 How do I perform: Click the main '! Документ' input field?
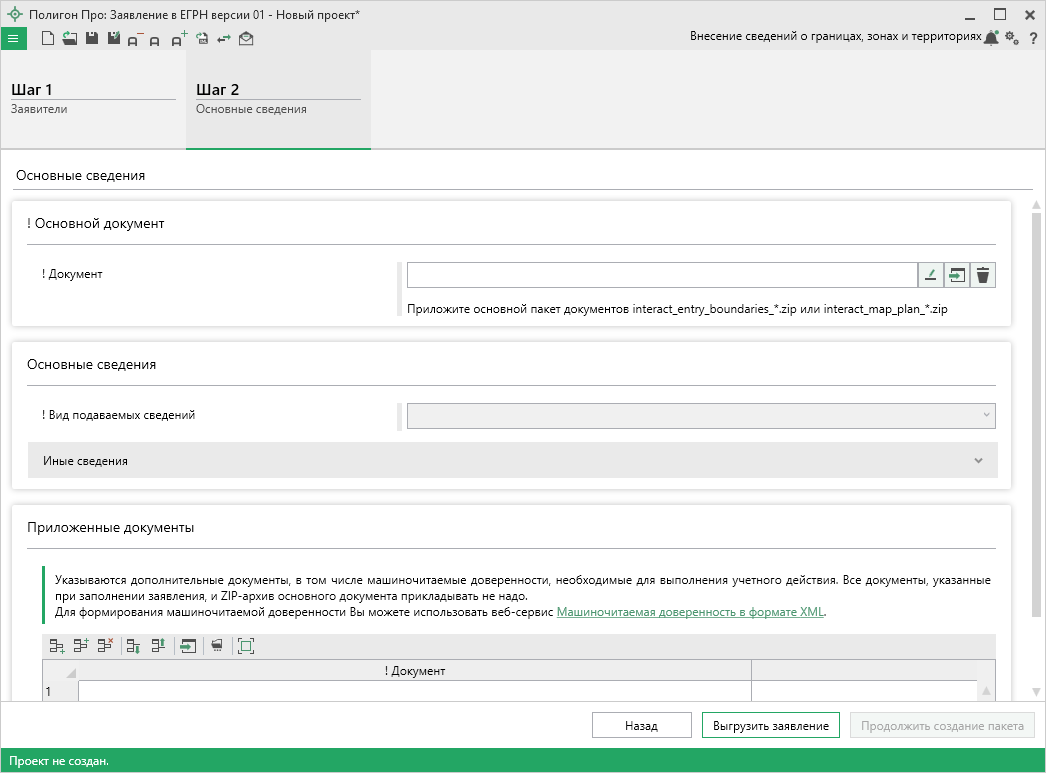661,275
